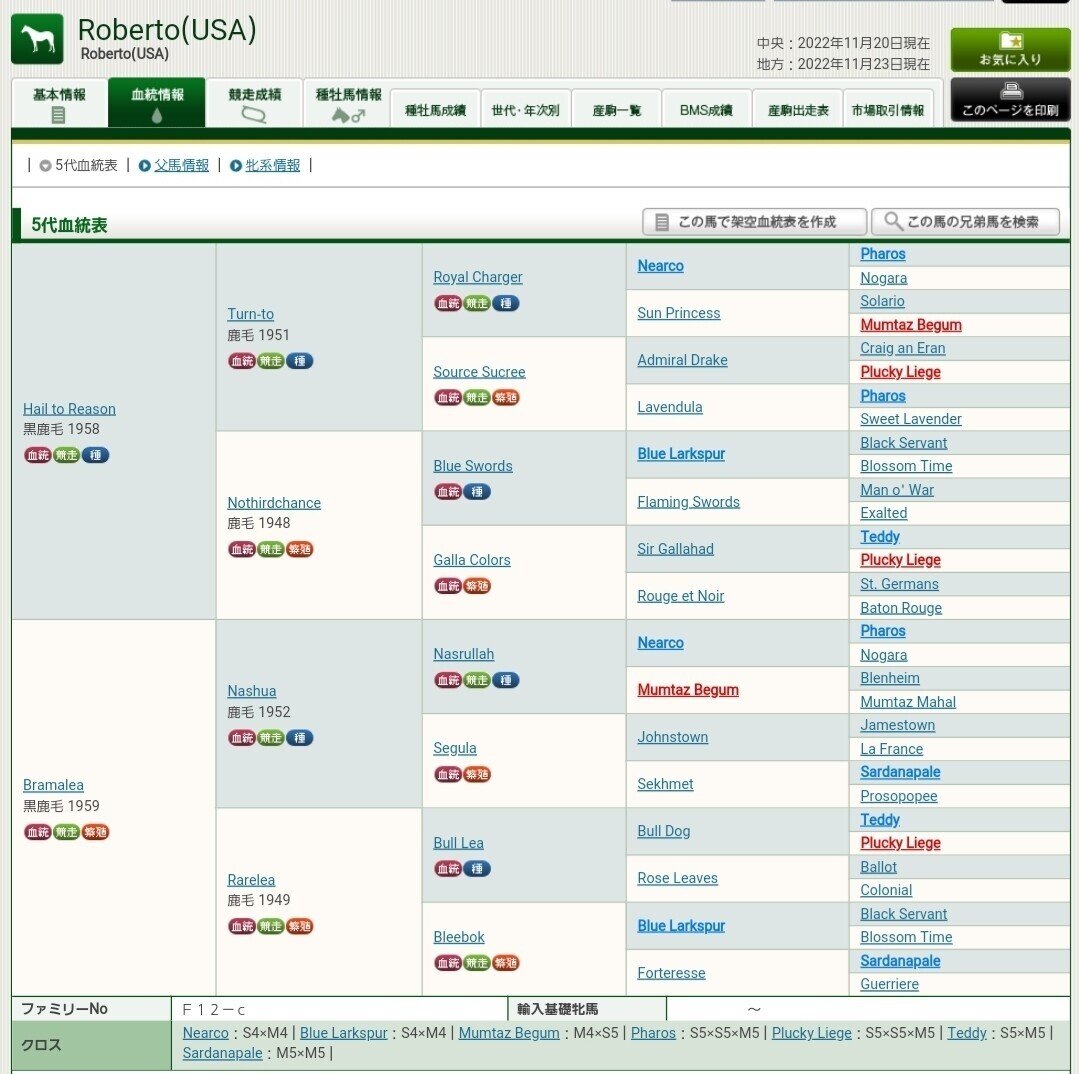Image resolution: width=1079 pixels, height=1074 pixels.
Task: Open 血統 badge under Nashua
Action: tap(242, 738)
